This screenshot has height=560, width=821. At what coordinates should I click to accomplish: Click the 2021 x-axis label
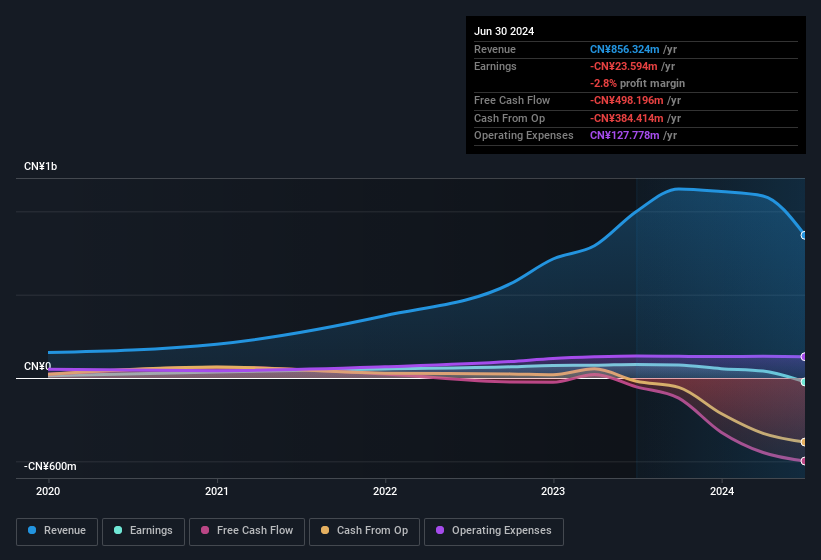click(x=217, y=491)
